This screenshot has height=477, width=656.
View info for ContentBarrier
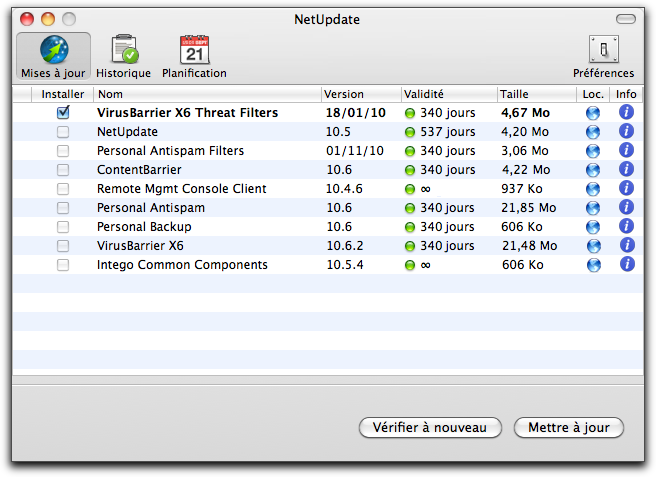tap(626, 169)
